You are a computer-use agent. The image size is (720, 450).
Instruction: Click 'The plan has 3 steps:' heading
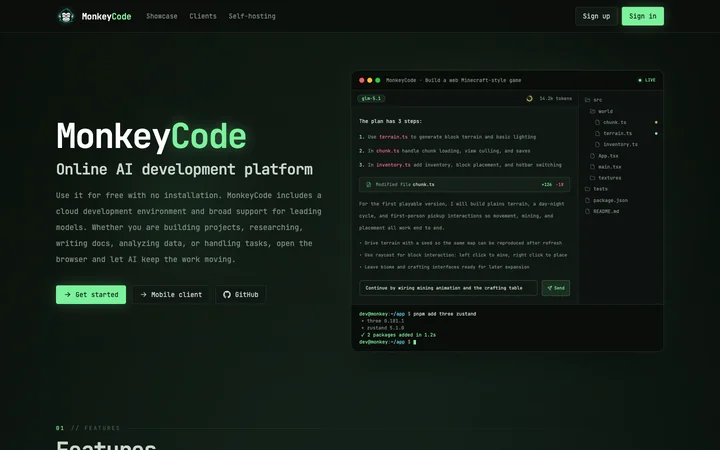click(390, 121)
